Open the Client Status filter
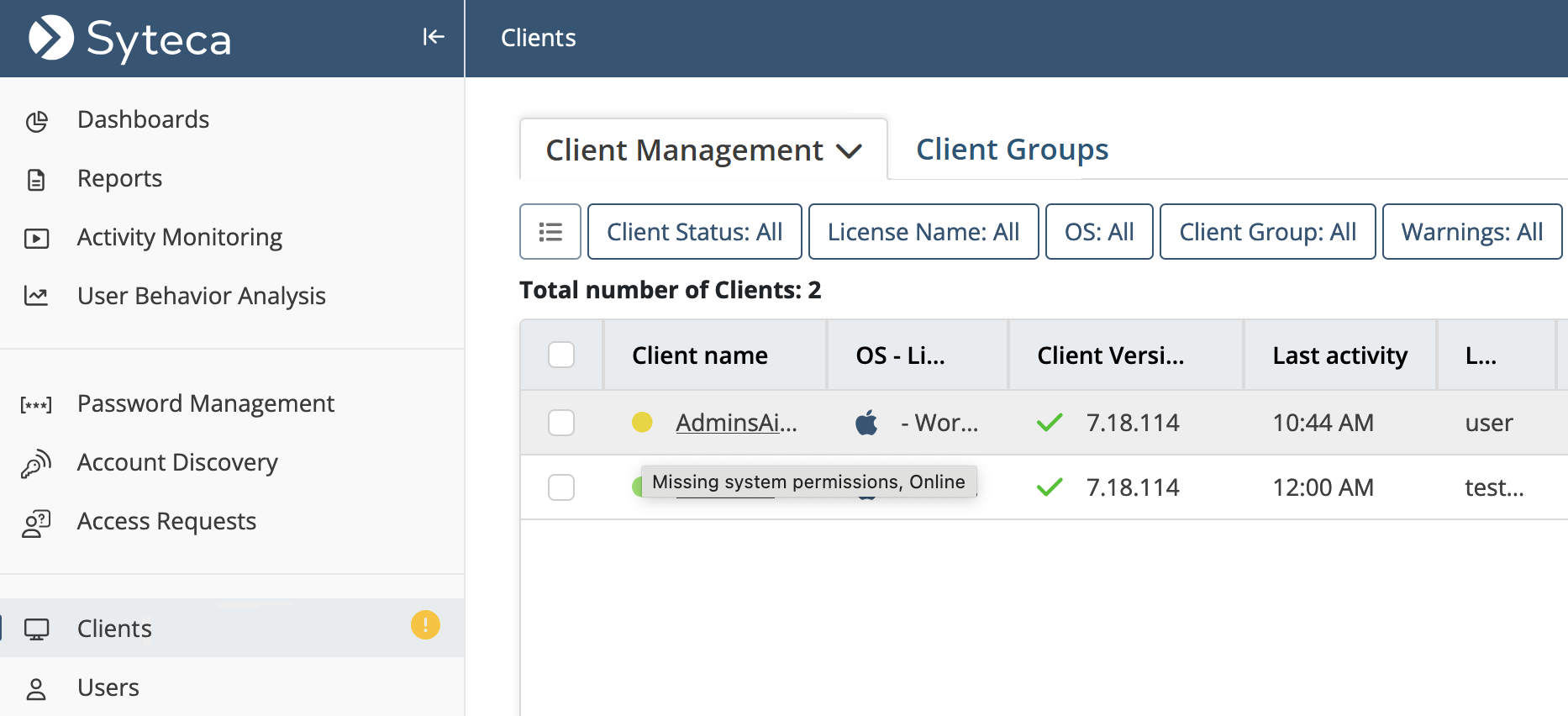1568x716 pixels. pyautogui.click(x=694, y=232)
